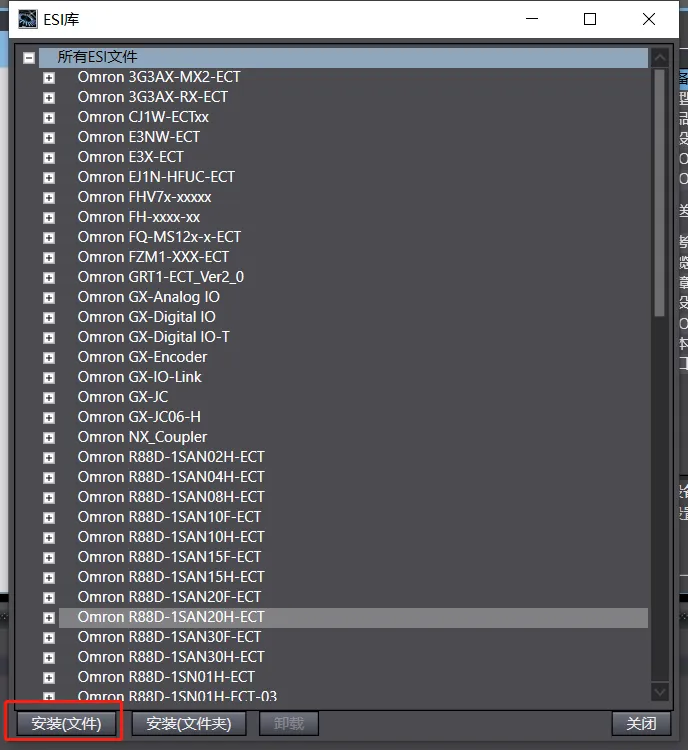Expand Omron R88D-1SAN20H-ECT tree node
The image size is (688, 750).
tap(49, 617)
